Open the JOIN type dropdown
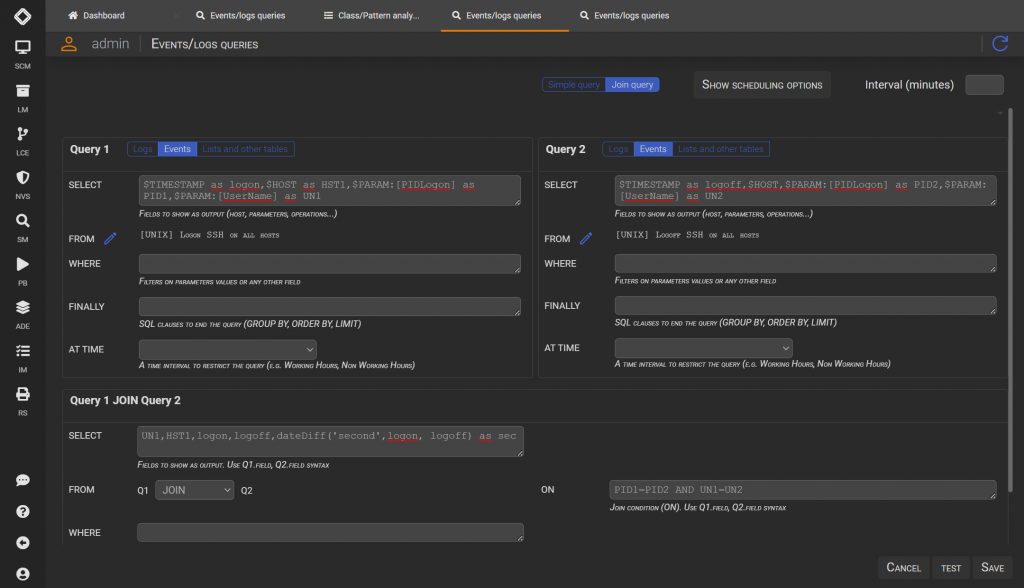 [x=194, y=490]
